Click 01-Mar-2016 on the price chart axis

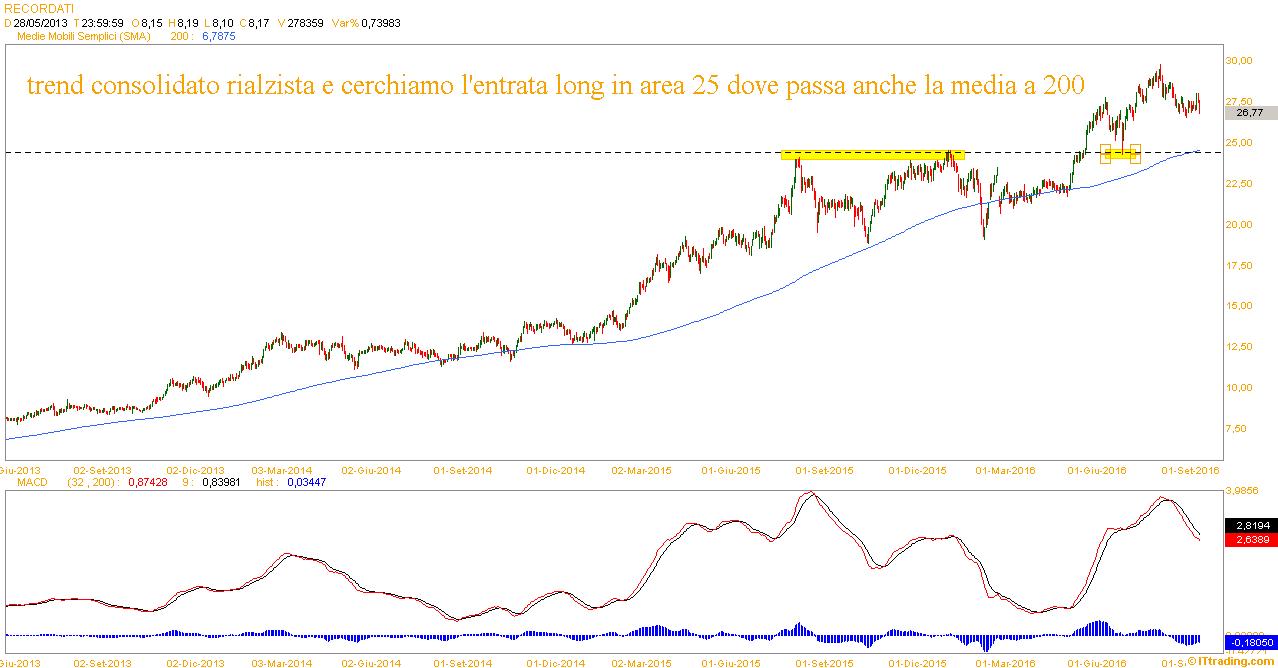click(1007, 469)
